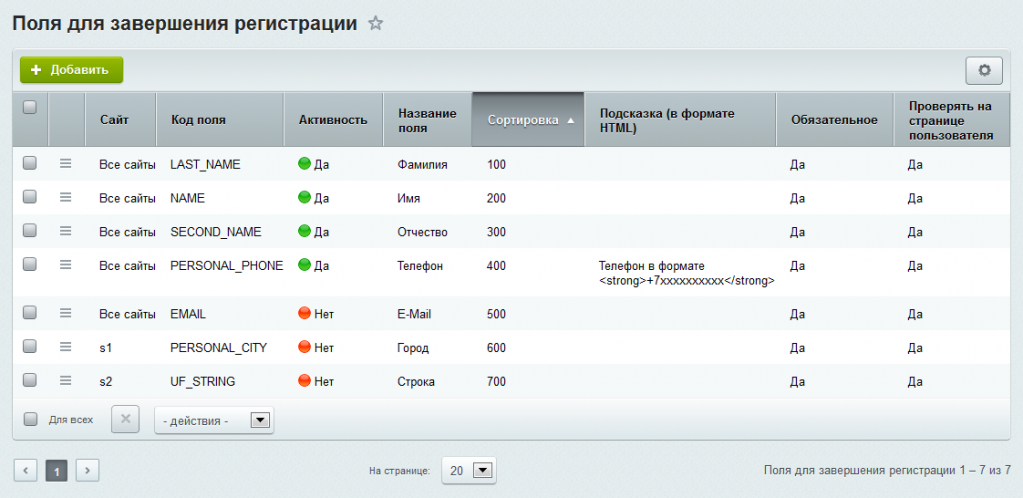Check the UF_STRING row checkbox

point(30,380)
